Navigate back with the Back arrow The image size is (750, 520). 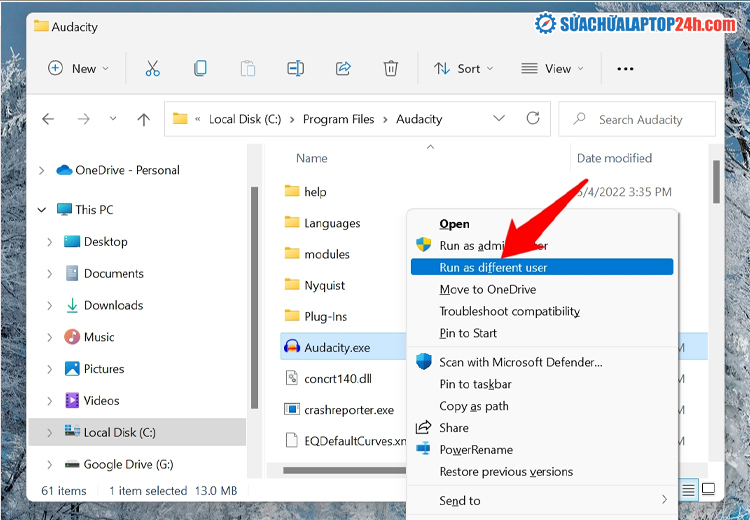pyautogui.click(x=48, y=119)
